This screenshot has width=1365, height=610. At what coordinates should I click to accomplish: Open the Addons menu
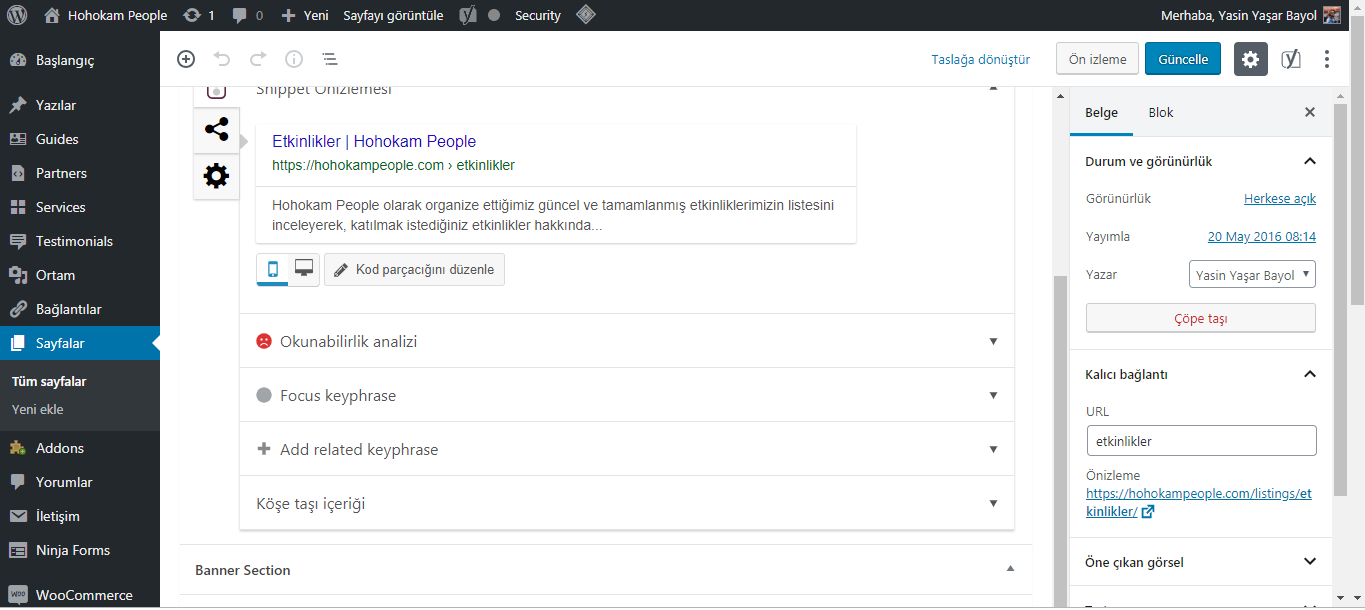(x=80, y=448)
